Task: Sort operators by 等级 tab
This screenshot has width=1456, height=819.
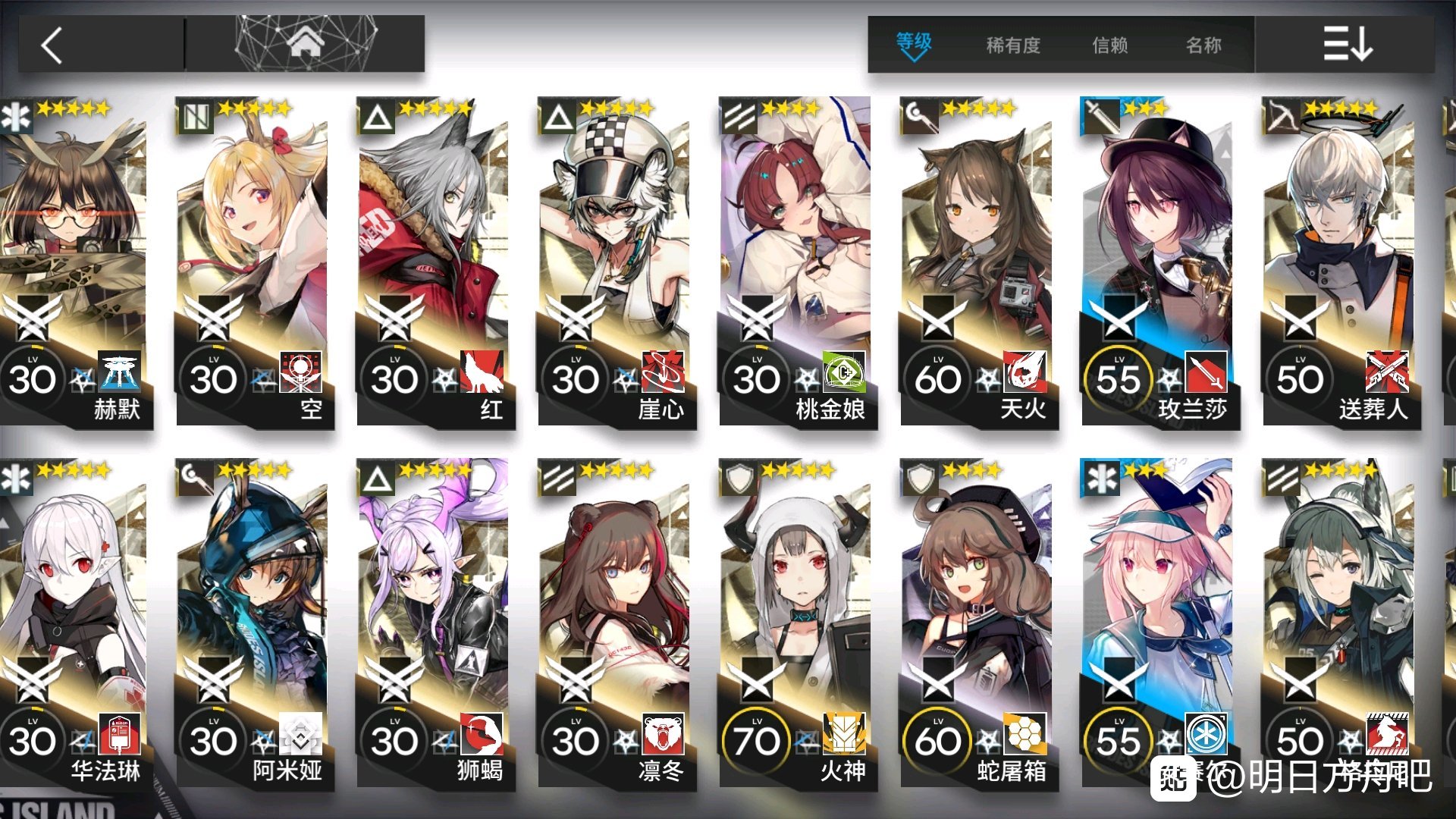Action: pyautogui.click(x=913, y=44)
